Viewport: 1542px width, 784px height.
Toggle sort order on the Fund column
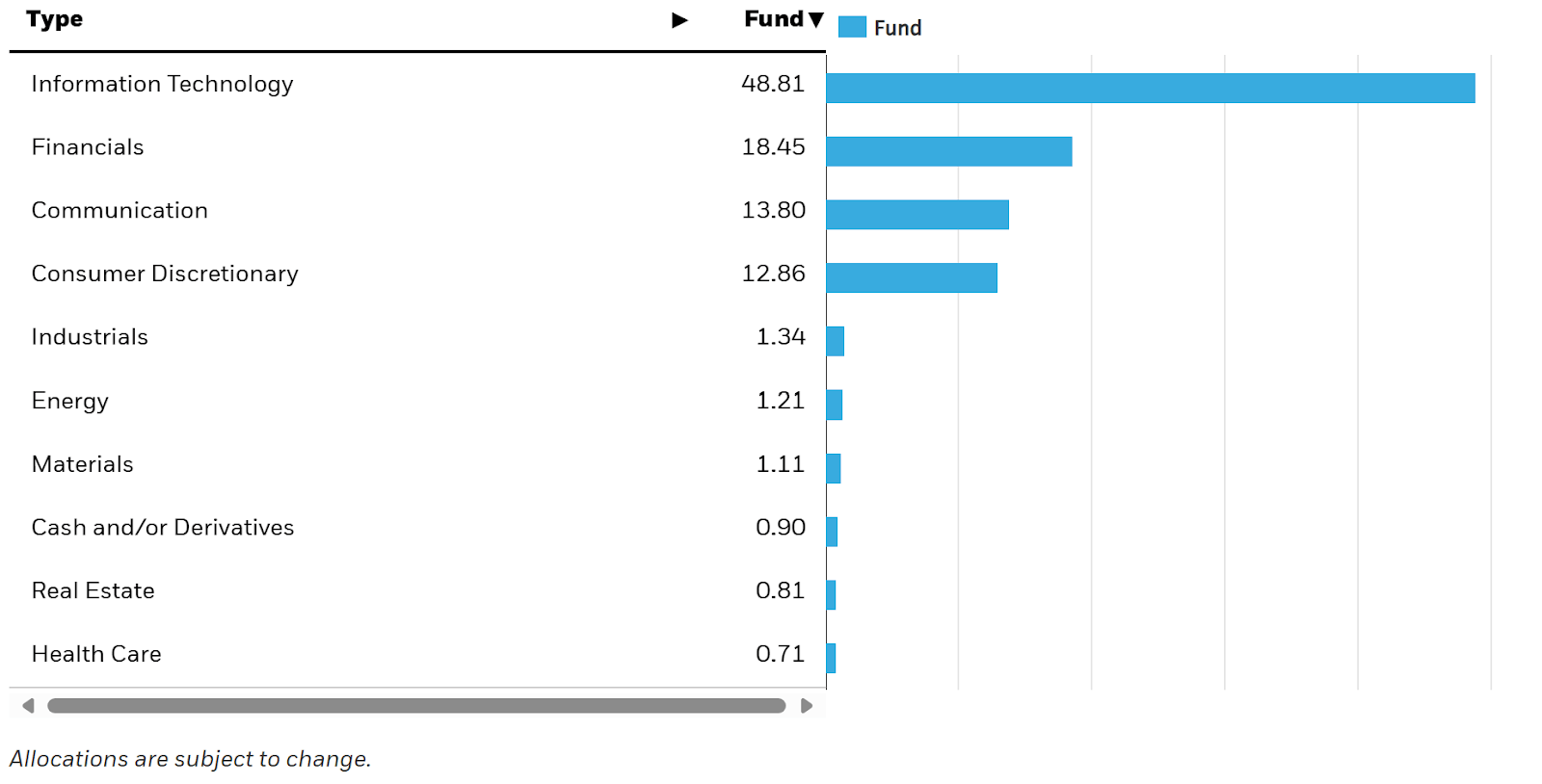pos(771,18)
